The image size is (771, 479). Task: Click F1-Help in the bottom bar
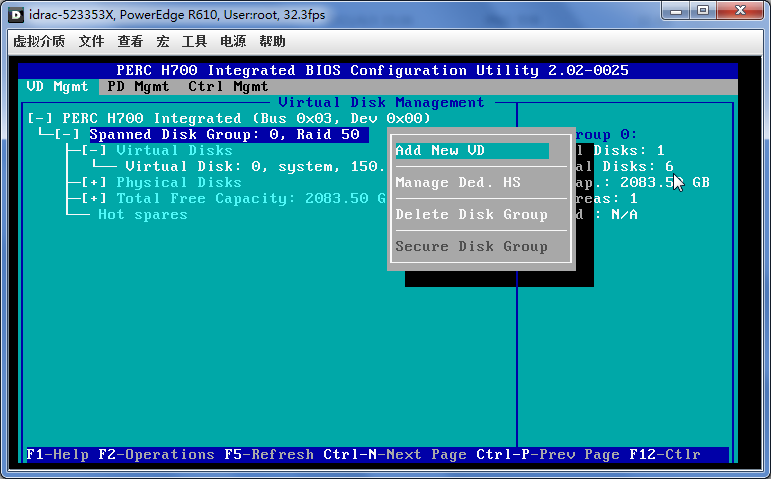[58, 454]
